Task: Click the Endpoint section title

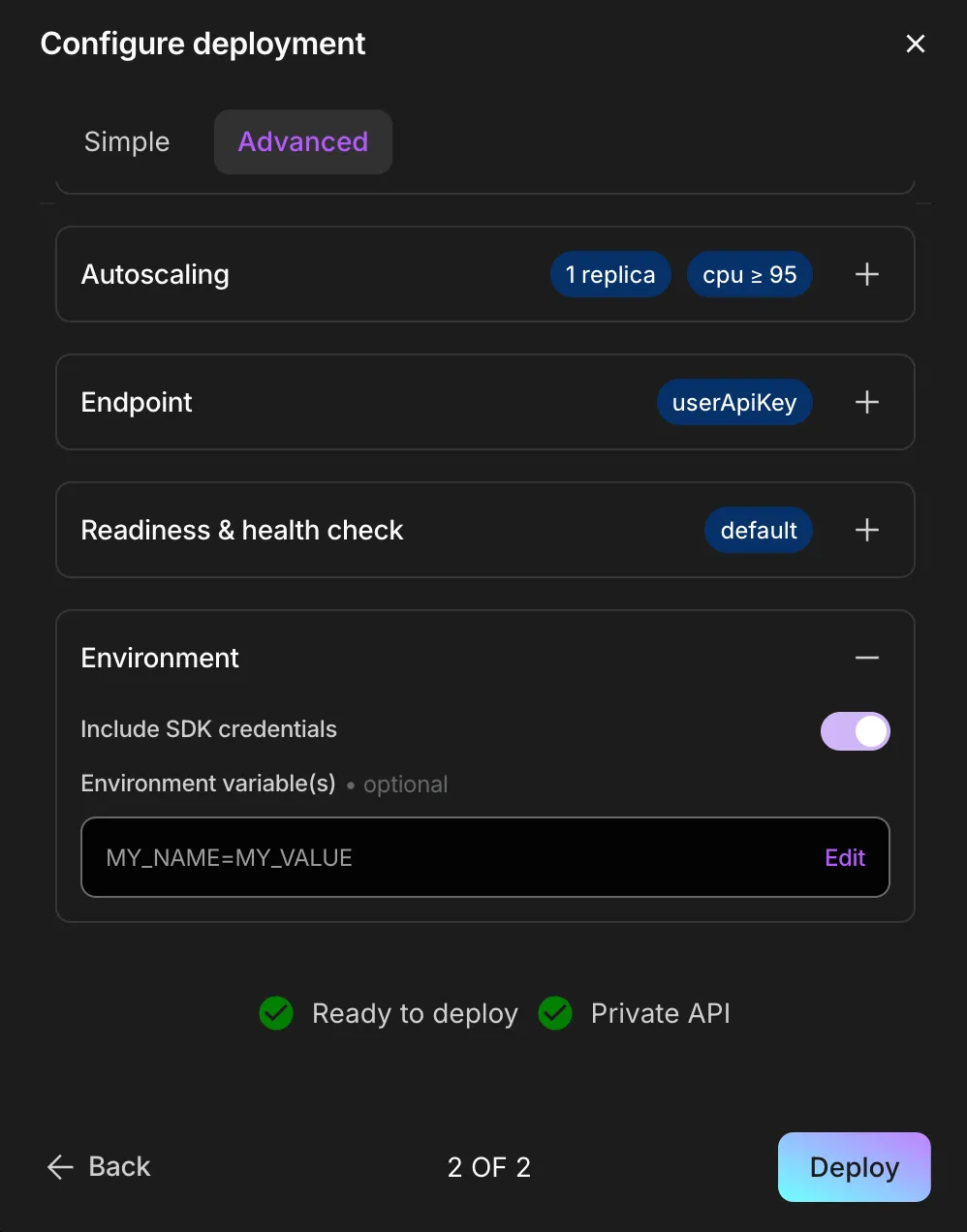Action: (x=137, y=402)
